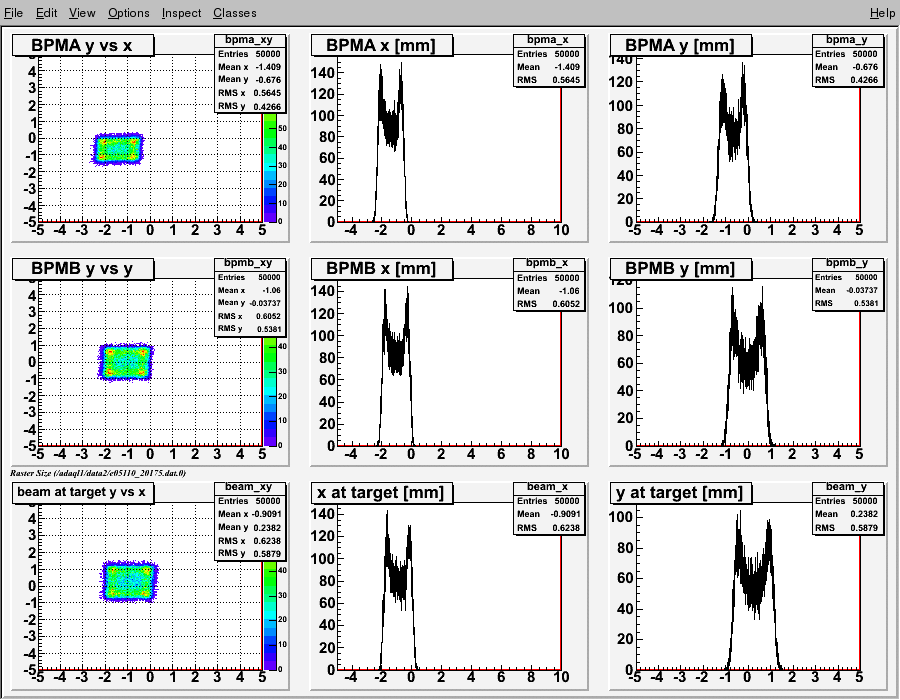Select the 'y at target [mm]' title box
This screenshot has height=700, width=900.
coord(681,492)
